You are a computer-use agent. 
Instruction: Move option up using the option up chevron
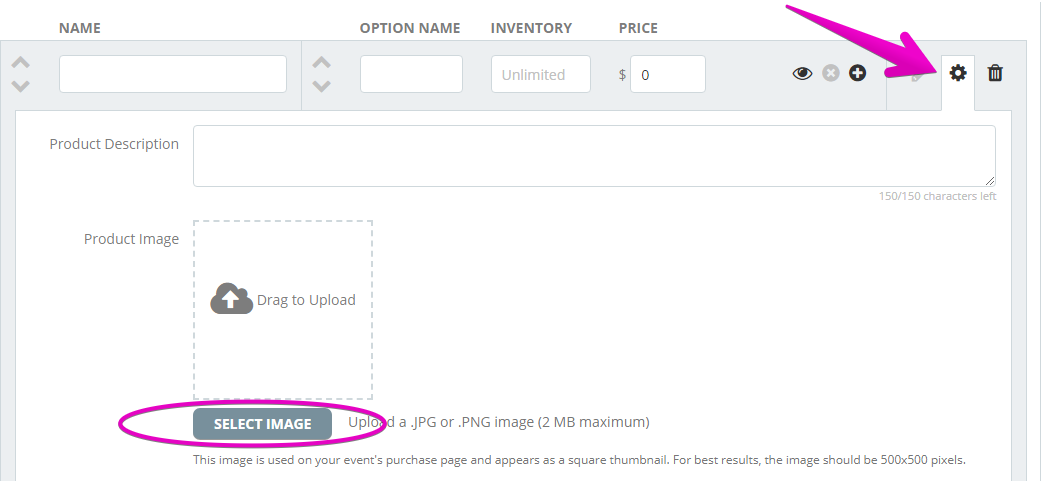321,62
